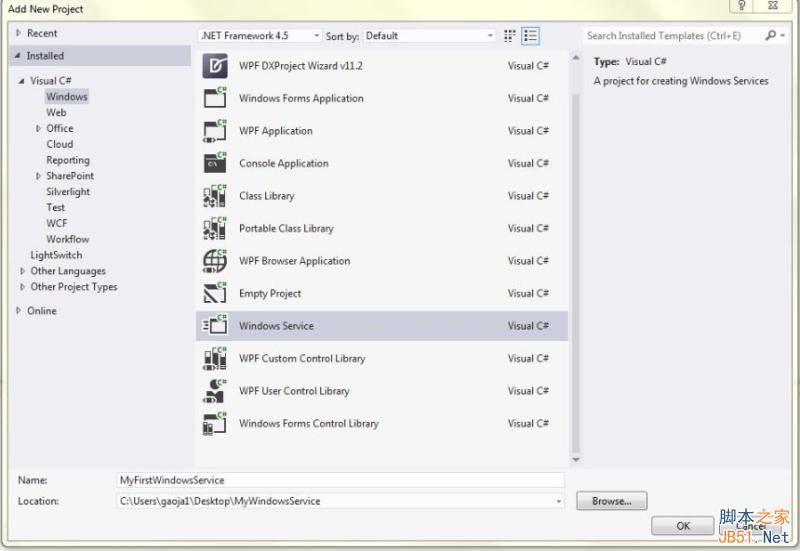Viewport: 800px width, 551px height.
Task: Click the WPF Custom Control Library icon
Action: 215,358
